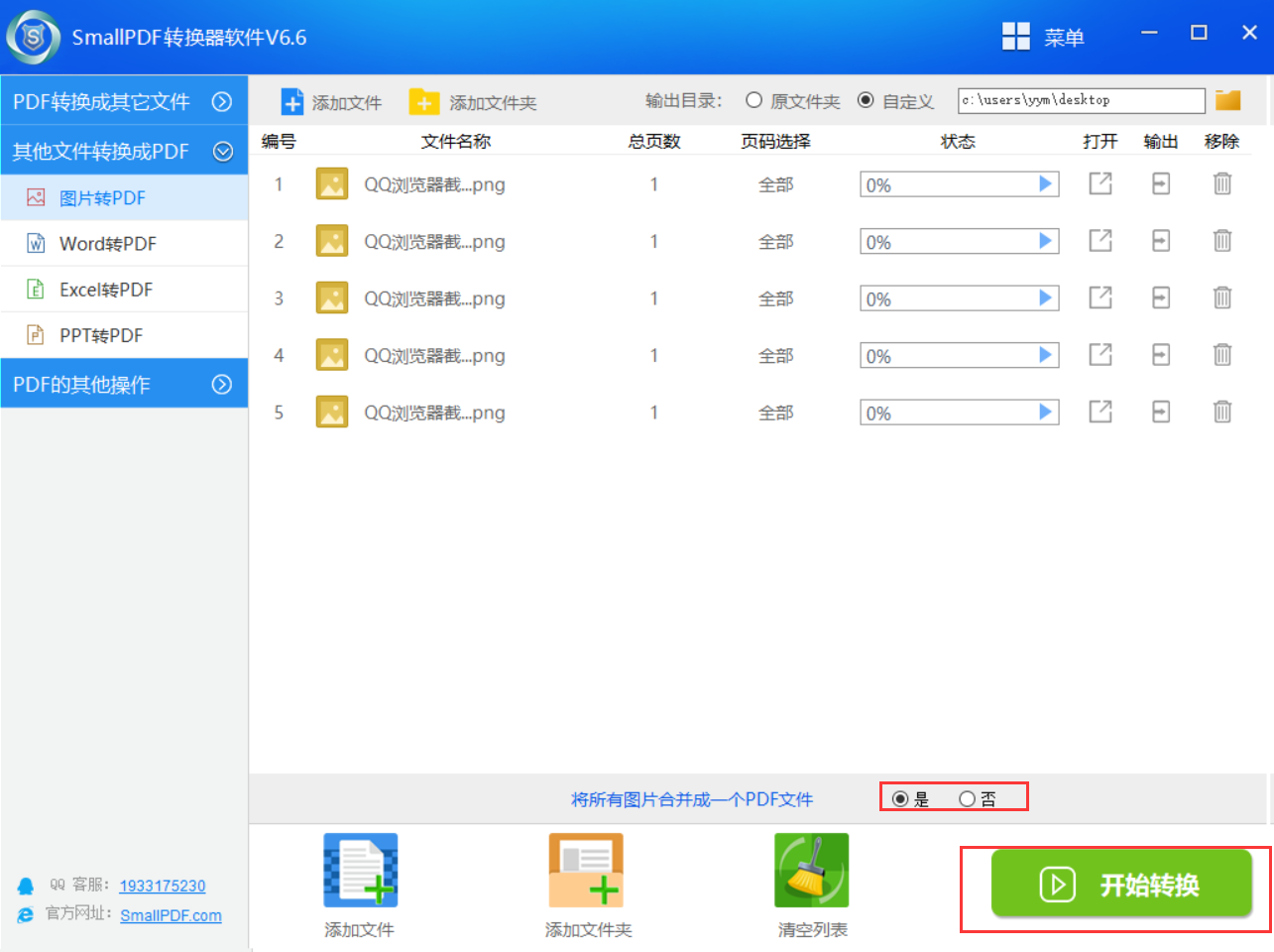Image resolution: width=1274 pixels, height=952 pixels.
Task: Select the 自定义 output radio button
Action: coord(866,100)
